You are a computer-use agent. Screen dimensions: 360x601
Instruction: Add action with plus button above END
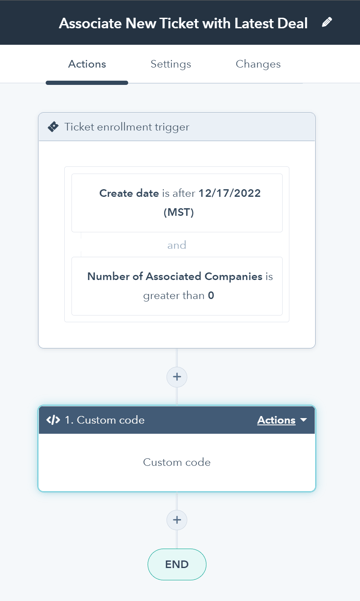pyautogui.click(x=177, y=520)
